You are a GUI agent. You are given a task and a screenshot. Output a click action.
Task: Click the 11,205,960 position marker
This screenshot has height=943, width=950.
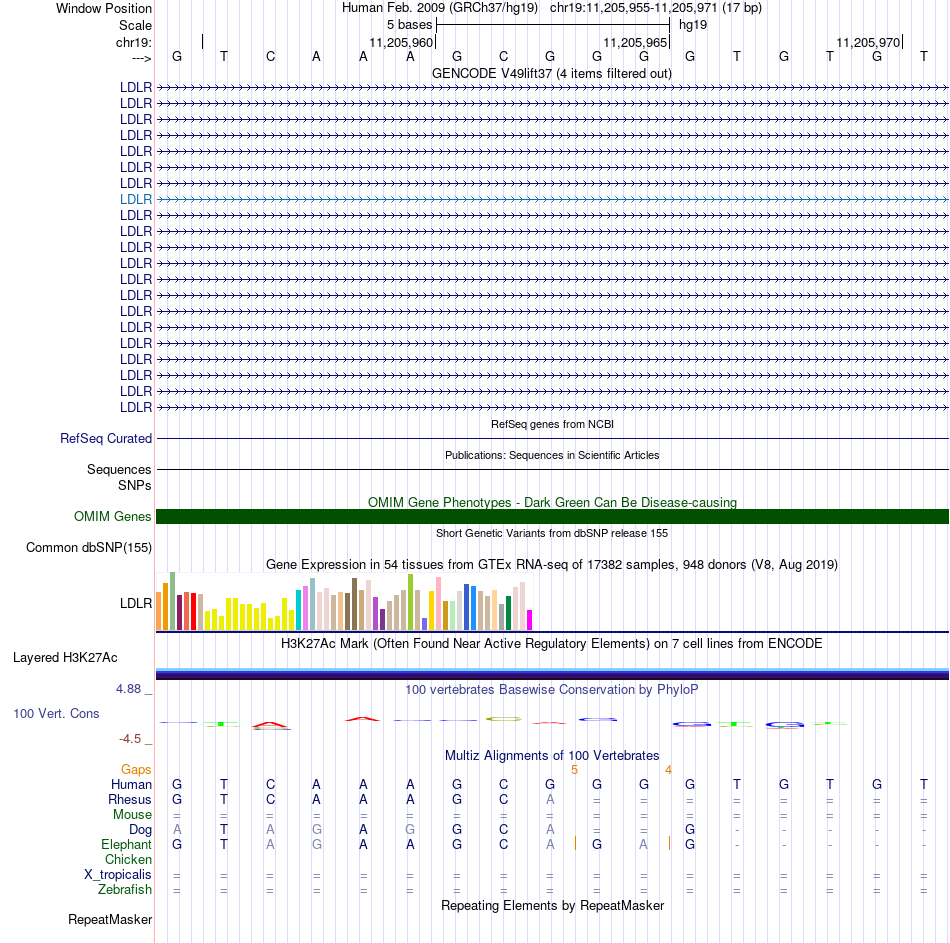click(x=401, y=42)
